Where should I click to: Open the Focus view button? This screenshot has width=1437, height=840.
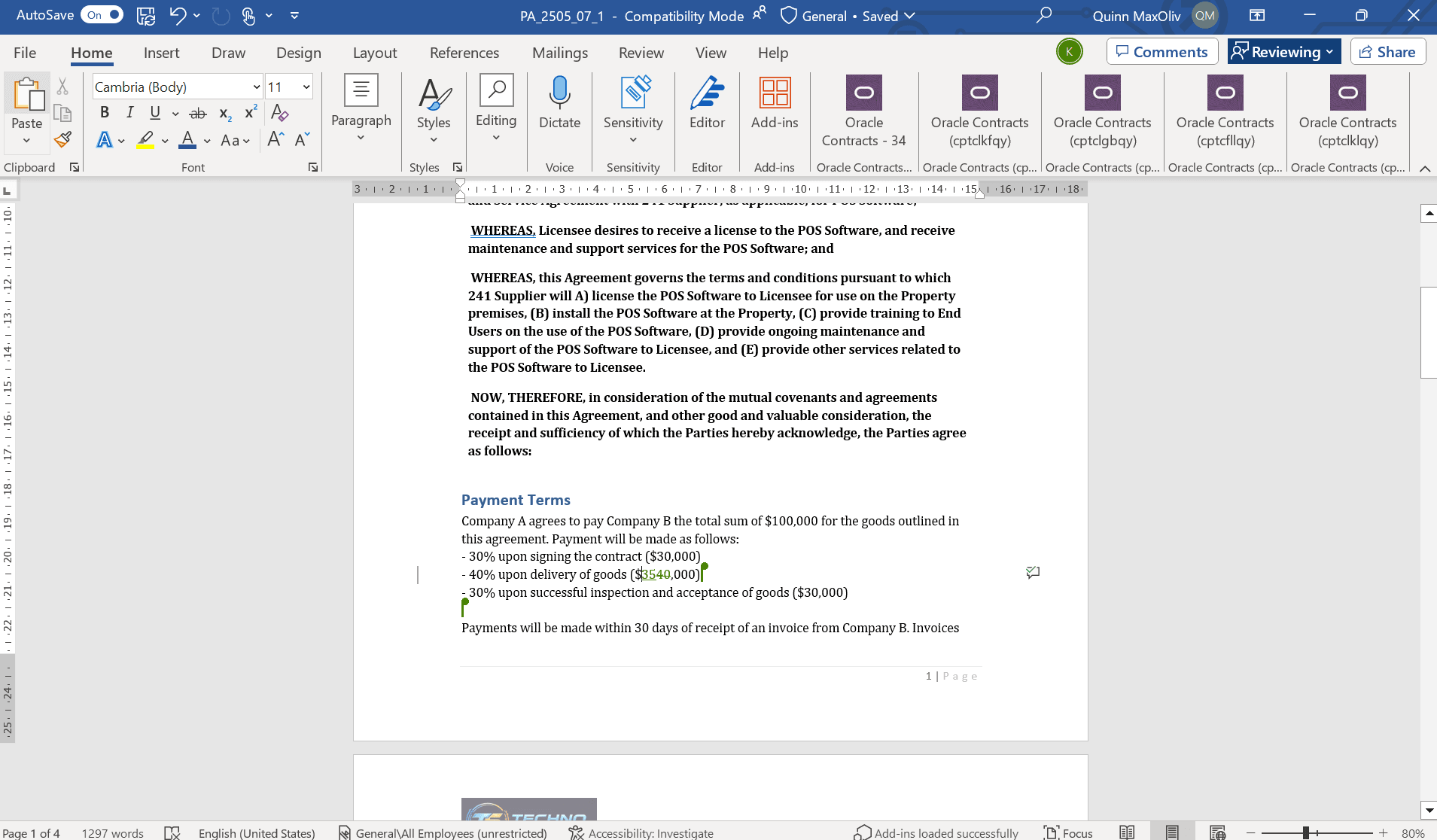click(x=1068, y=832)
